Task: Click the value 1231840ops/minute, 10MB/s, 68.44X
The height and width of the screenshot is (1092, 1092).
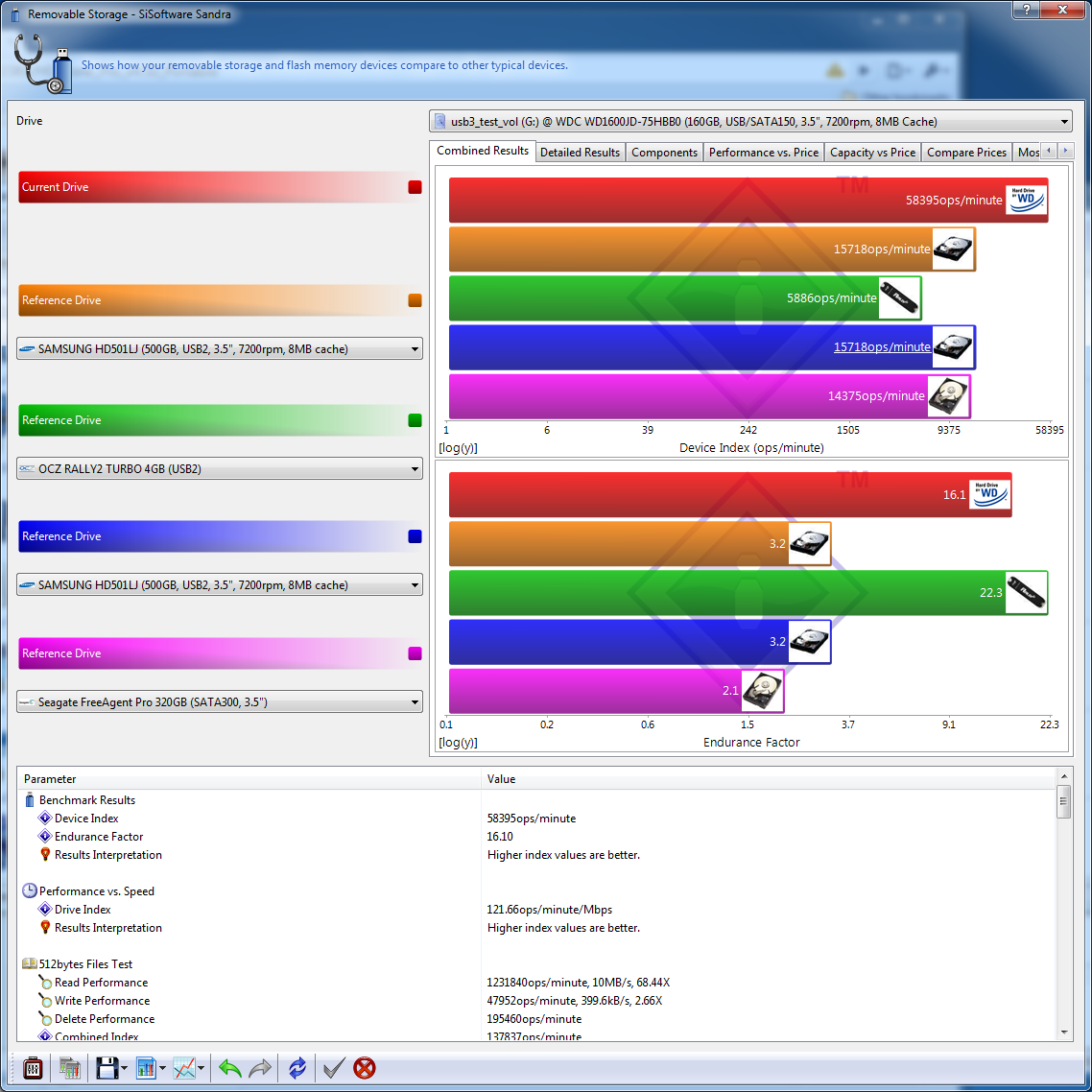Action: tap(578, 982)
